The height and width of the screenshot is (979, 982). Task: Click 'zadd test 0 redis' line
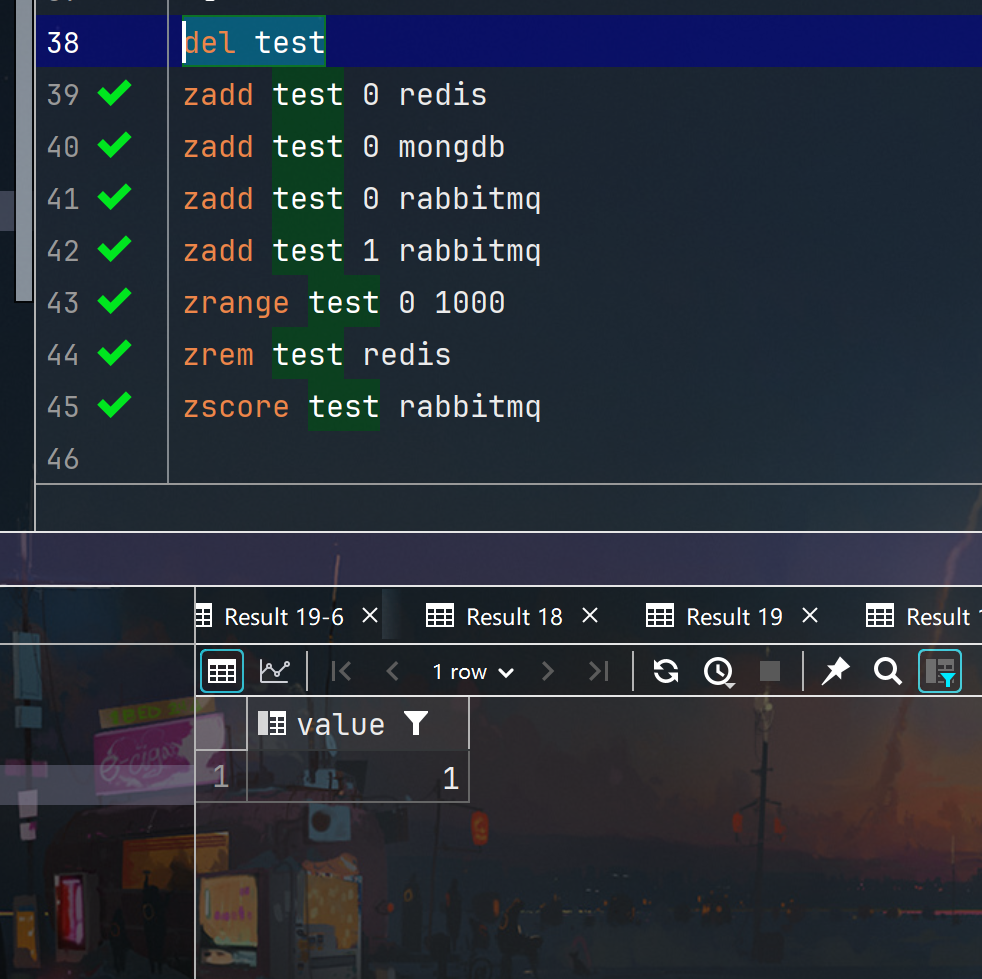point(335,95)
